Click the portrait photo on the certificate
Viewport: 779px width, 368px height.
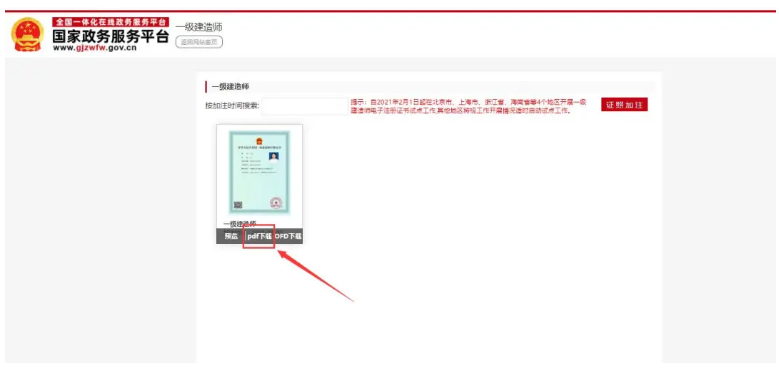pyautogui.click(x=273, y=157)
